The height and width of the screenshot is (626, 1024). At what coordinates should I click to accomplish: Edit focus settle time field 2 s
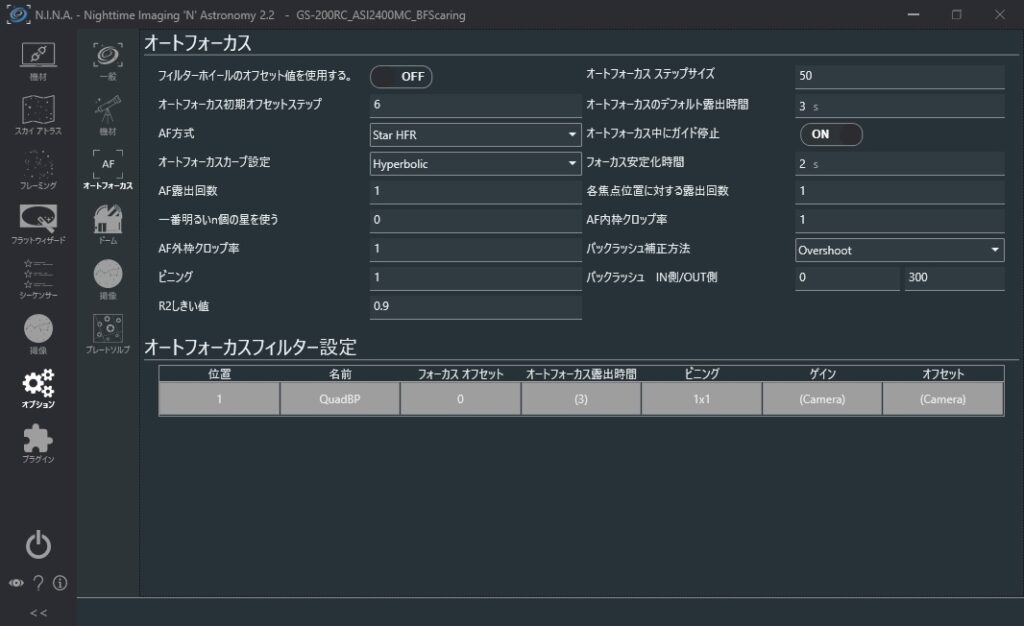pyautogui.click(x=899, y=163)
